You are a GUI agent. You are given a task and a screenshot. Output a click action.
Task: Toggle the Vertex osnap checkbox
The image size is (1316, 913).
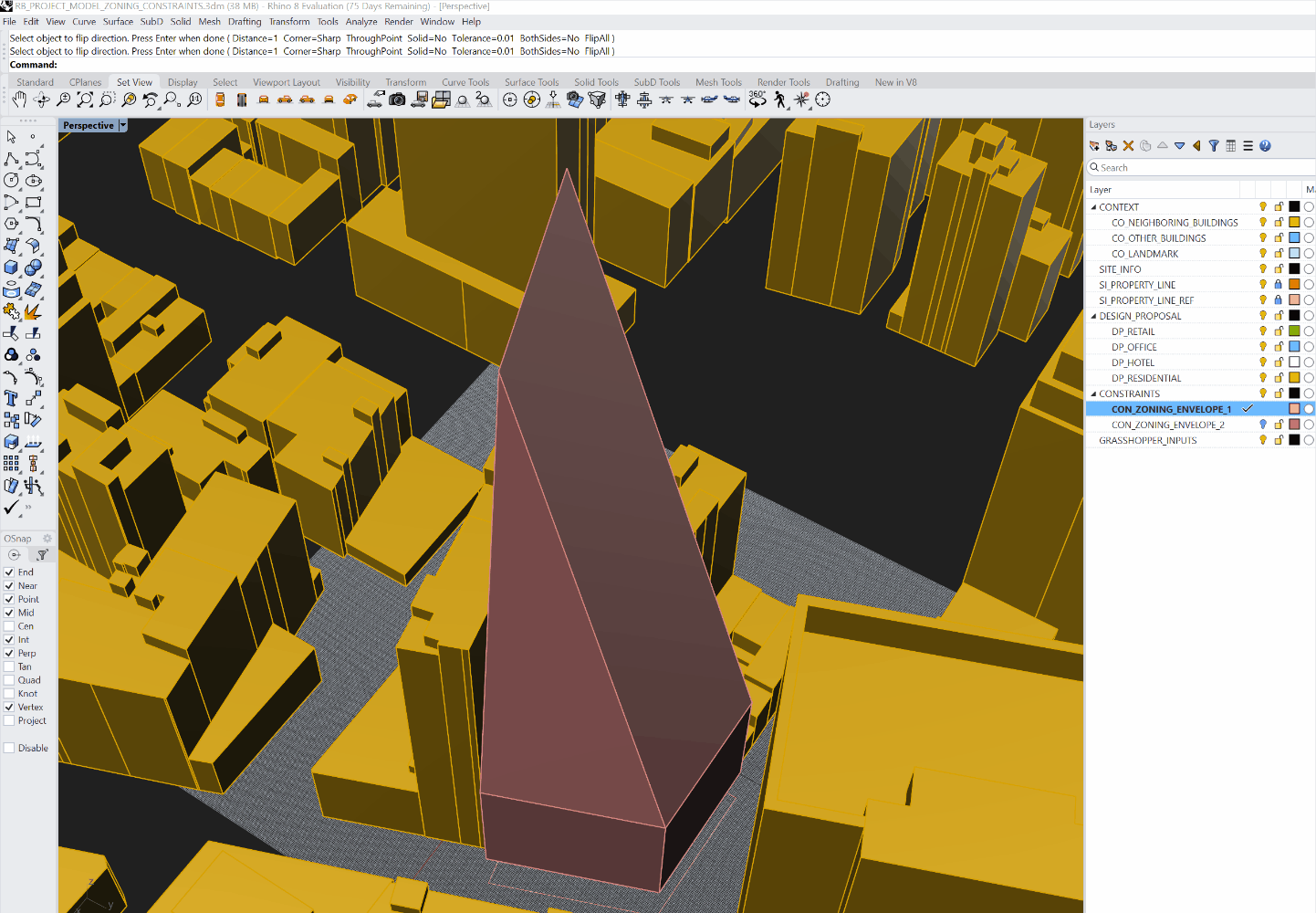click(x=9, y=708)
